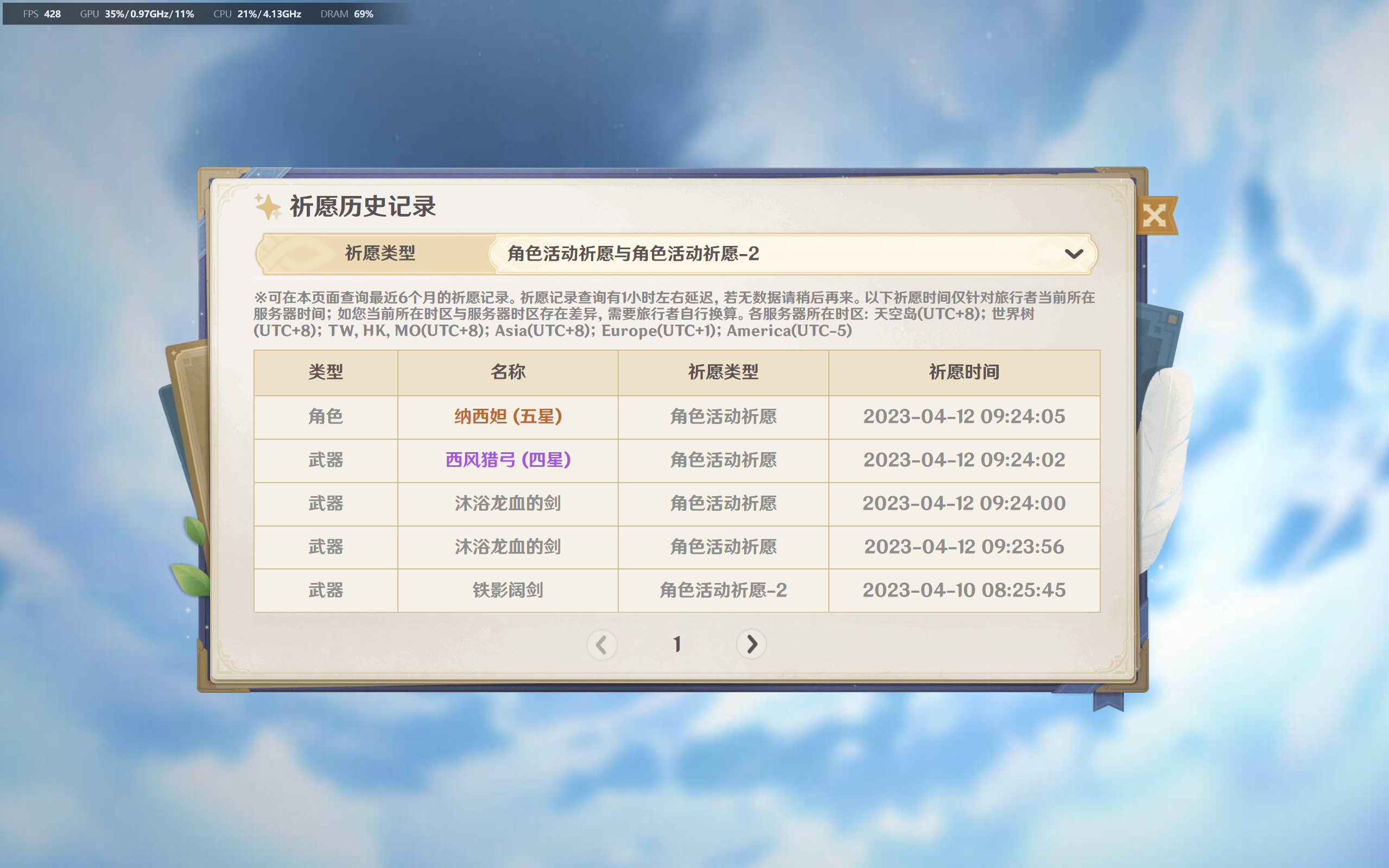Image resolution: width=1389 pixels, height=868 pixels.
Task: Go to the previous history page
Action: click(x=601, y=644)
